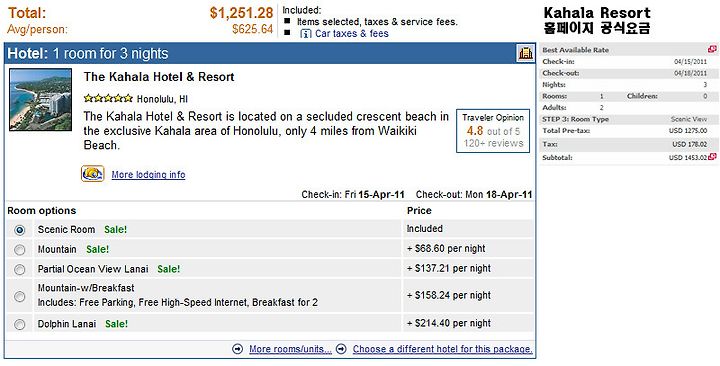
Task: Click the Traveler Opinion rating box
Action: (493, 131)
